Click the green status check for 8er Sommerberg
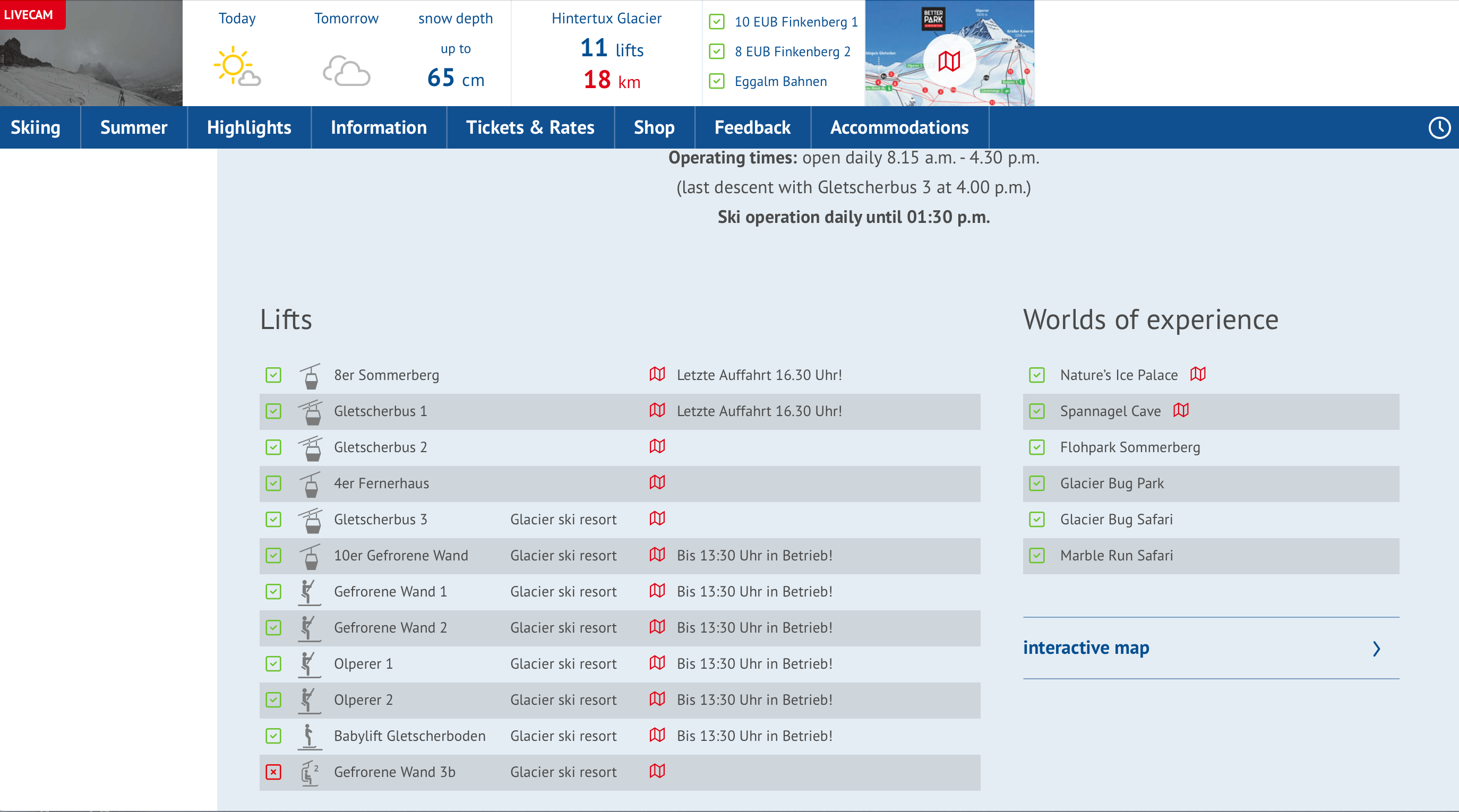This screenshot has height=812, width=1459. tap(273, 375)
